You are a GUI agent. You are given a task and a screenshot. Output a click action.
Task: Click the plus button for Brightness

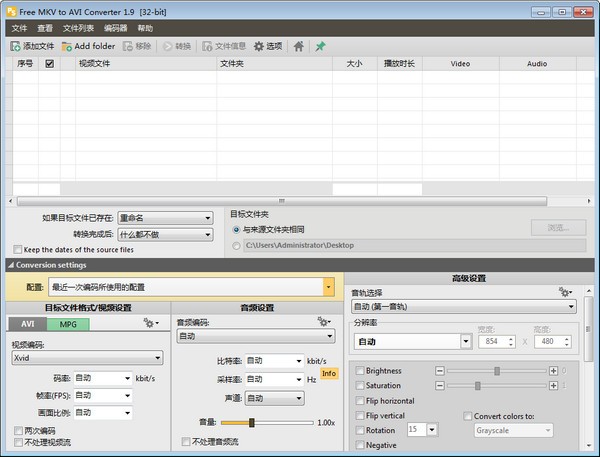pos(553,371)
